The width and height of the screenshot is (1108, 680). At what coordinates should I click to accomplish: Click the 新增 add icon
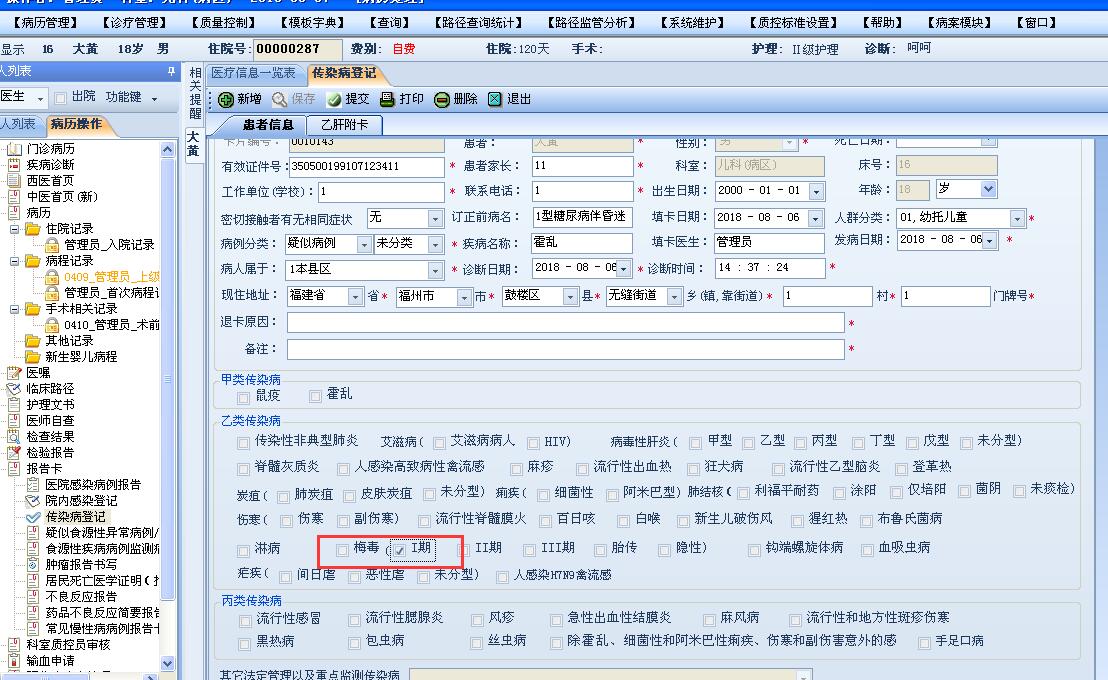(226, 100)
